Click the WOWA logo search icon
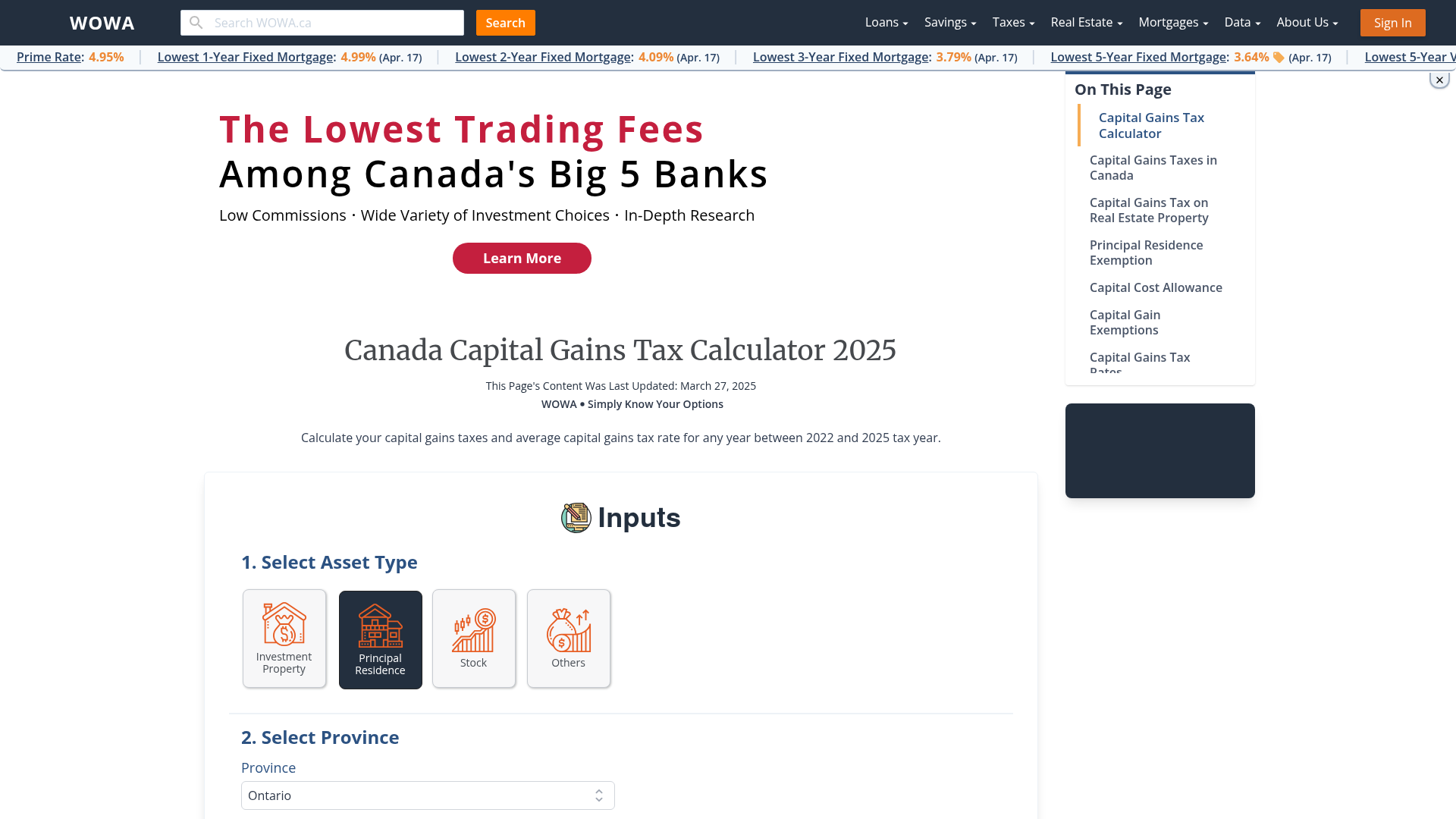Viewport: 1456px width, 819px height. point(196,23)
